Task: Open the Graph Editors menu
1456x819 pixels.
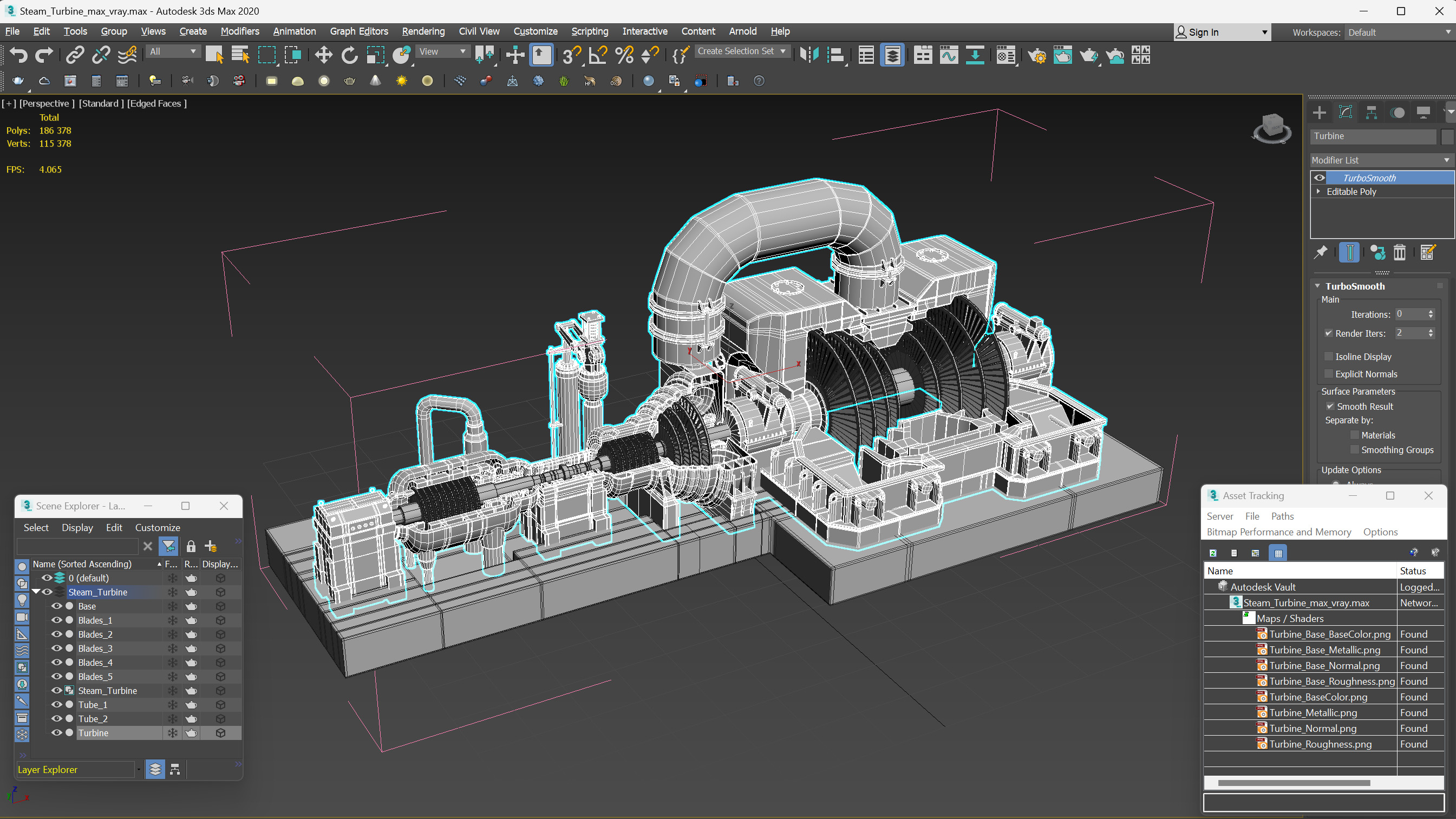Action: 359,31
